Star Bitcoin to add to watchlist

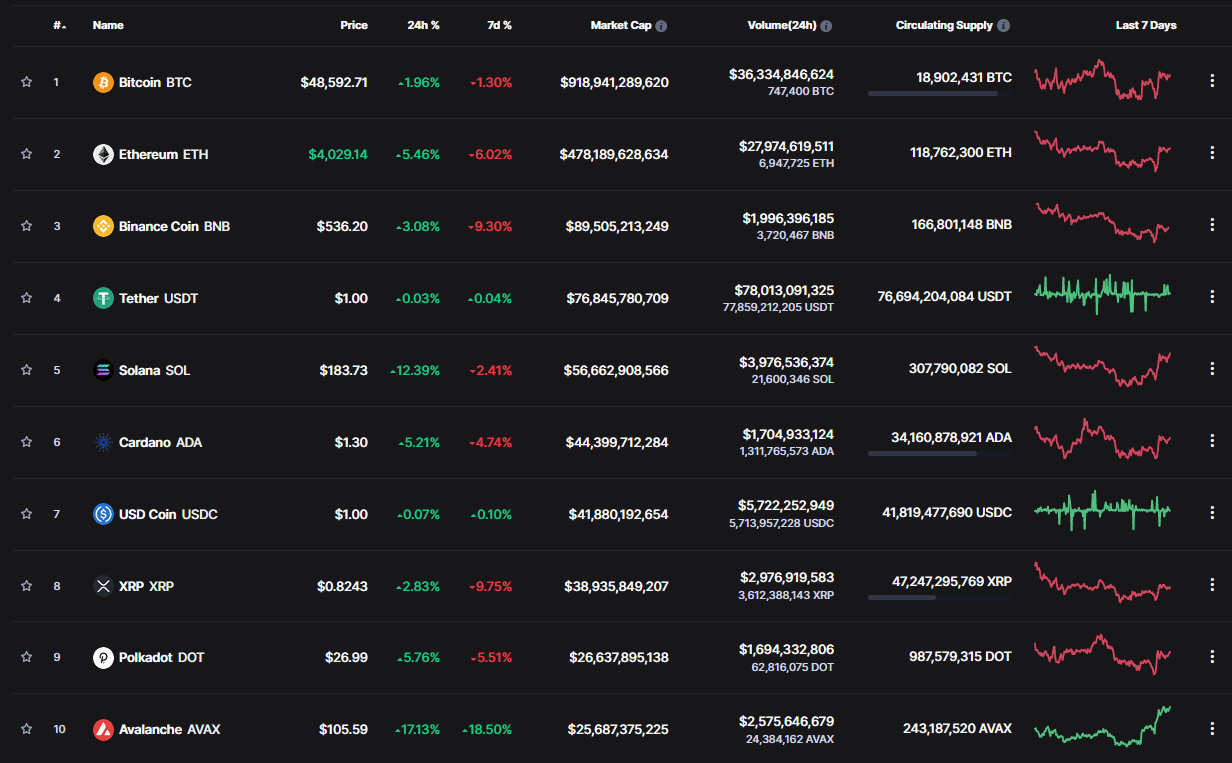[27, 82]
